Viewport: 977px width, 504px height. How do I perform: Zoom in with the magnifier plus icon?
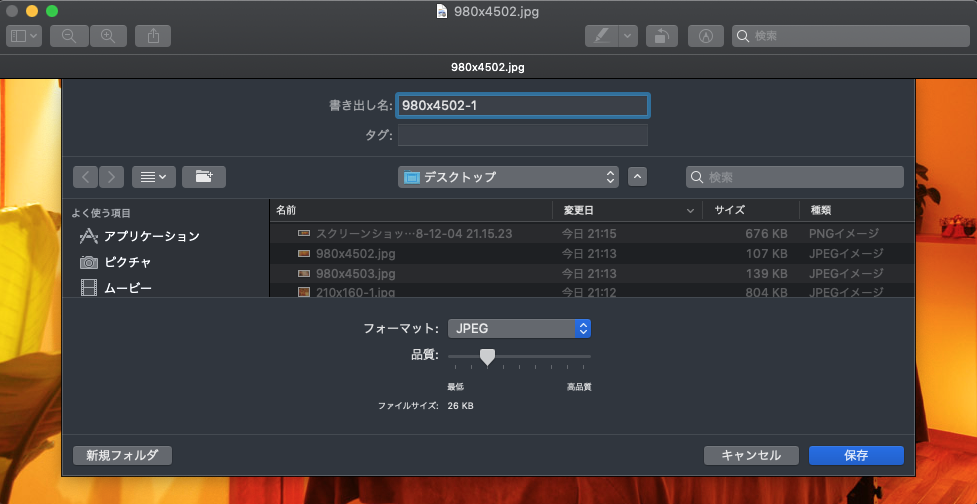point(108,36)
